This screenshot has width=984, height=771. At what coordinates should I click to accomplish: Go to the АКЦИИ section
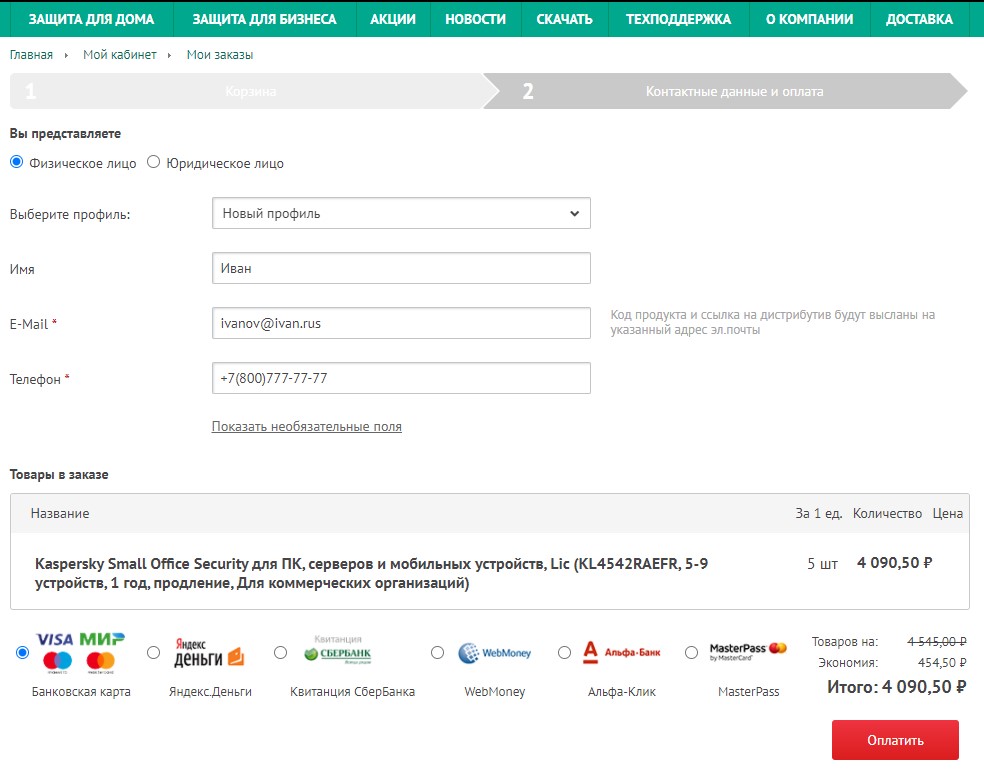[x=393, y=19]
